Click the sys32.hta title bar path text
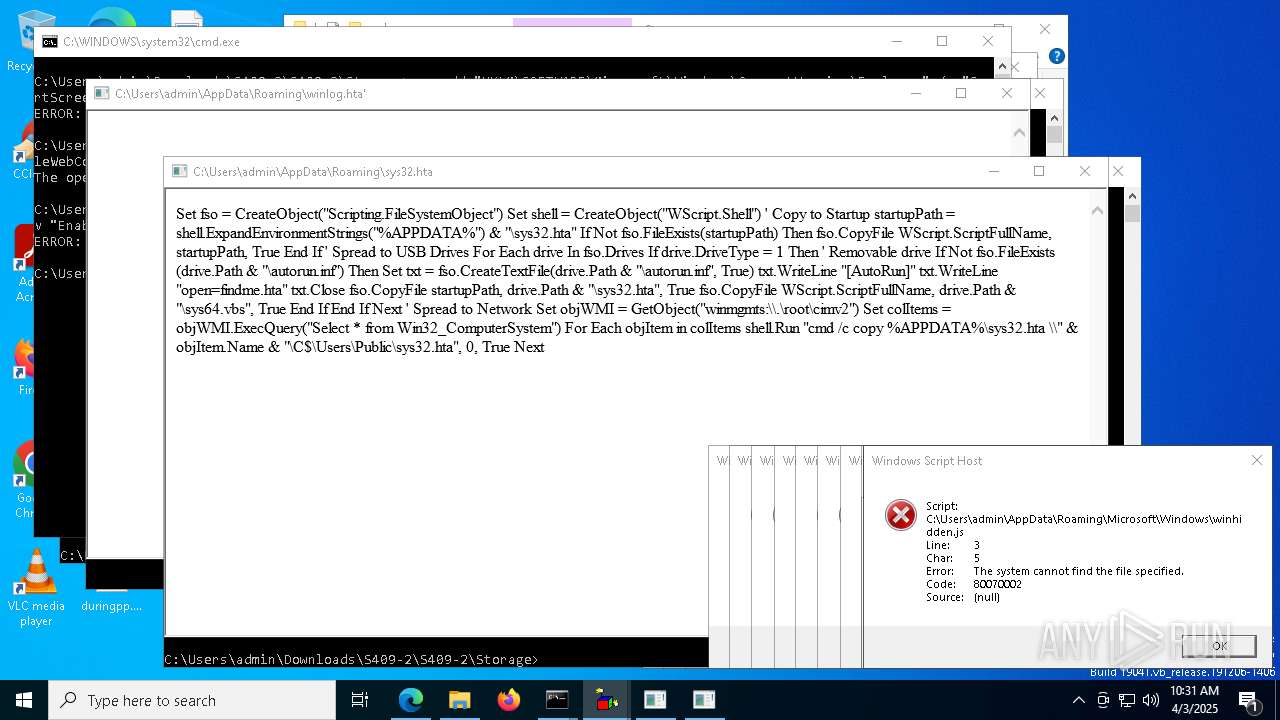Viewport: 1280px width, 720px height. point(313,172)
